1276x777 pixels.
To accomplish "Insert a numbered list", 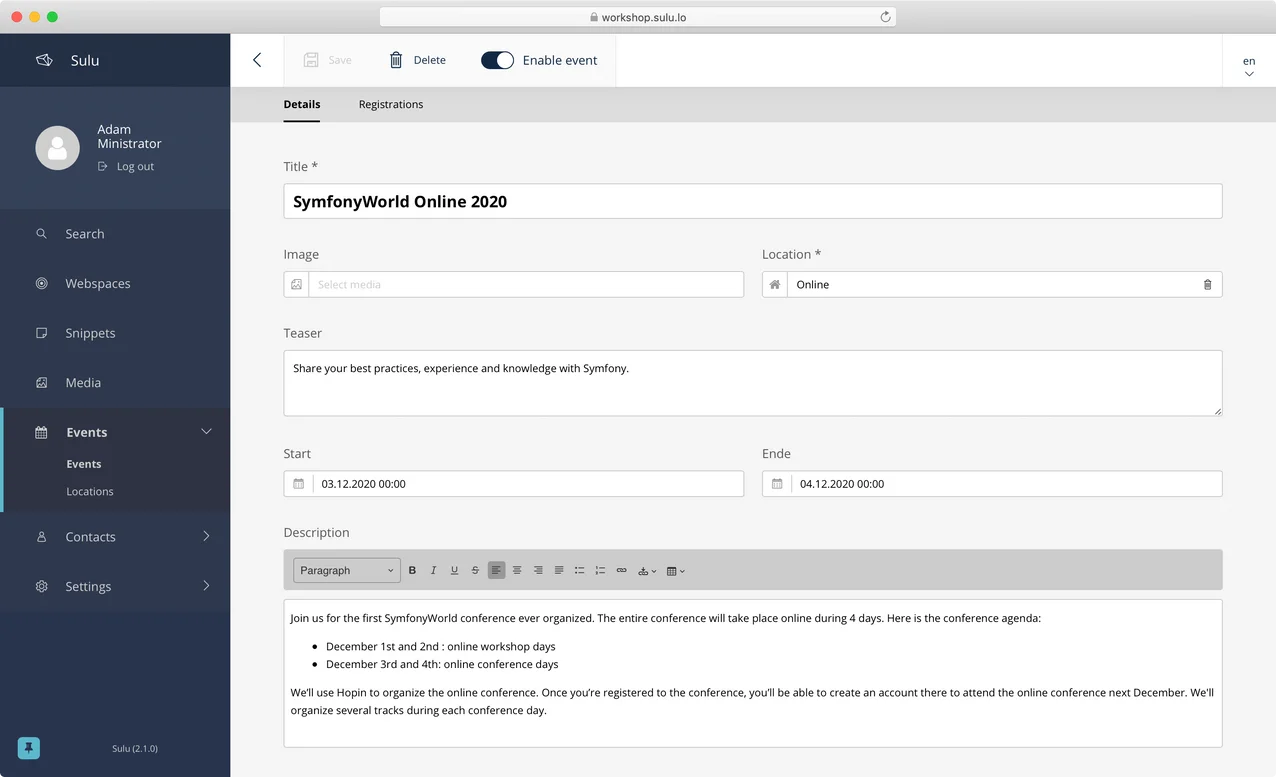I will click(x=600, y=570).
